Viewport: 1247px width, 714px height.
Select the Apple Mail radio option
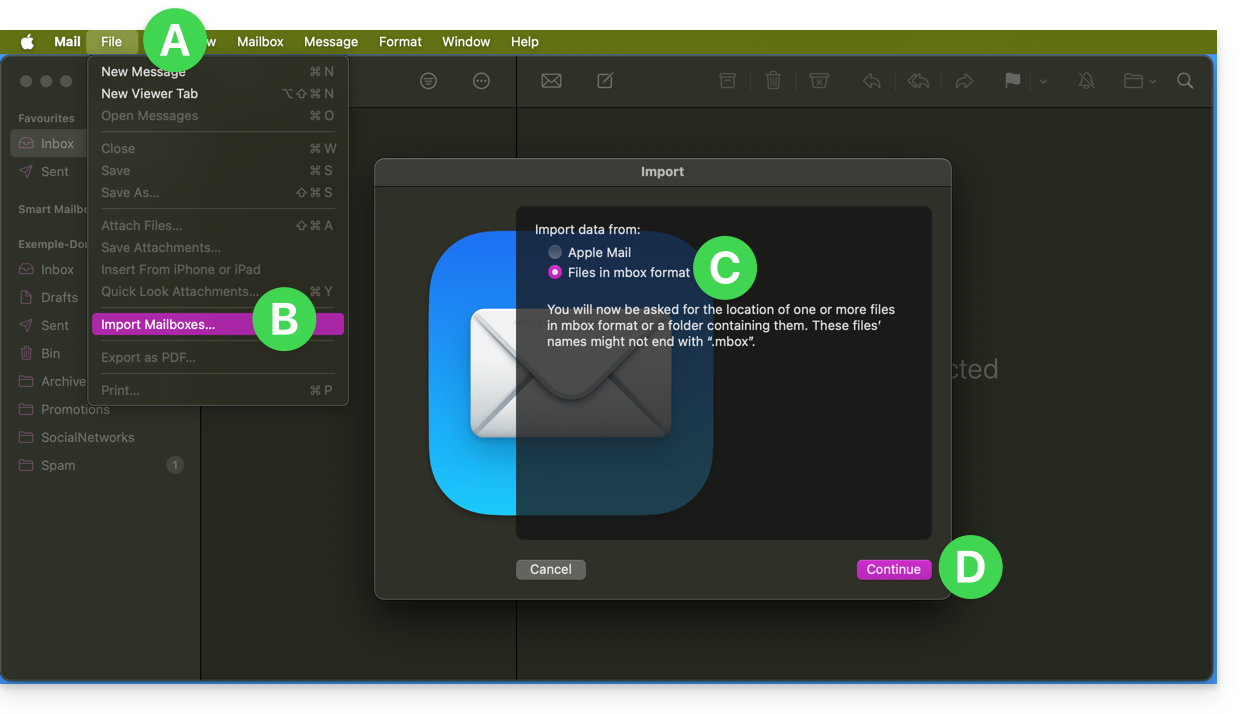[x=555, y=253]
